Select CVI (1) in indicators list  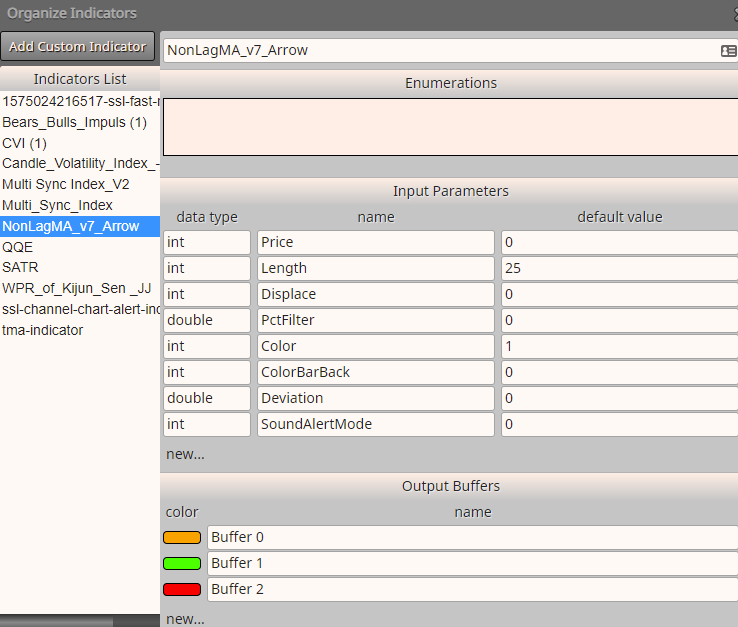[x=80, y=143]
